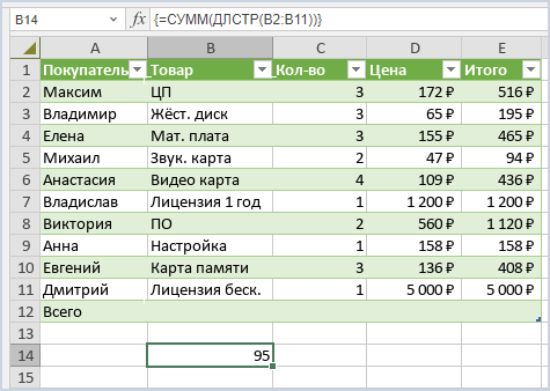The image size is (550, 391).
Task: Click the ЦП product cell
Action: tap(210, 92)
